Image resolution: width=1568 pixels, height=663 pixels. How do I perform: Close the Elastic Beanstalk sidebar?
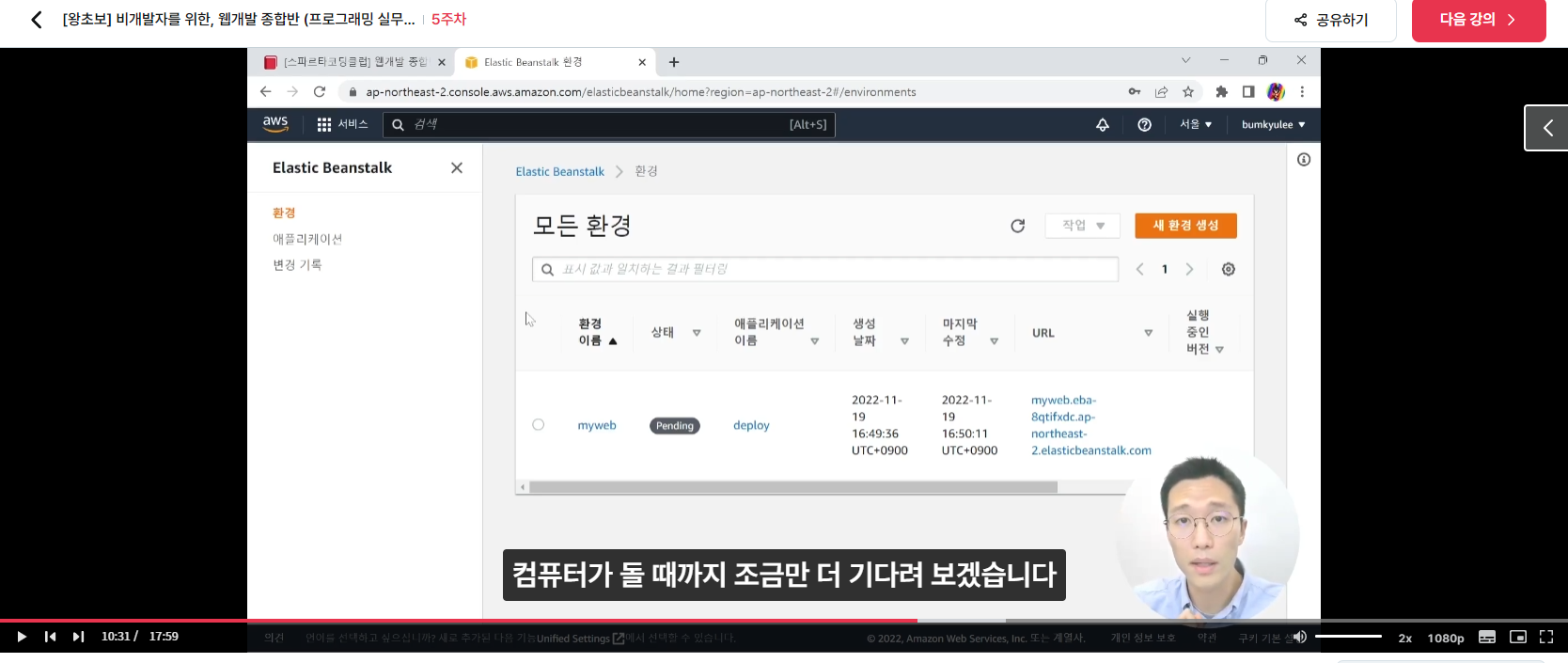pos(457,167)
